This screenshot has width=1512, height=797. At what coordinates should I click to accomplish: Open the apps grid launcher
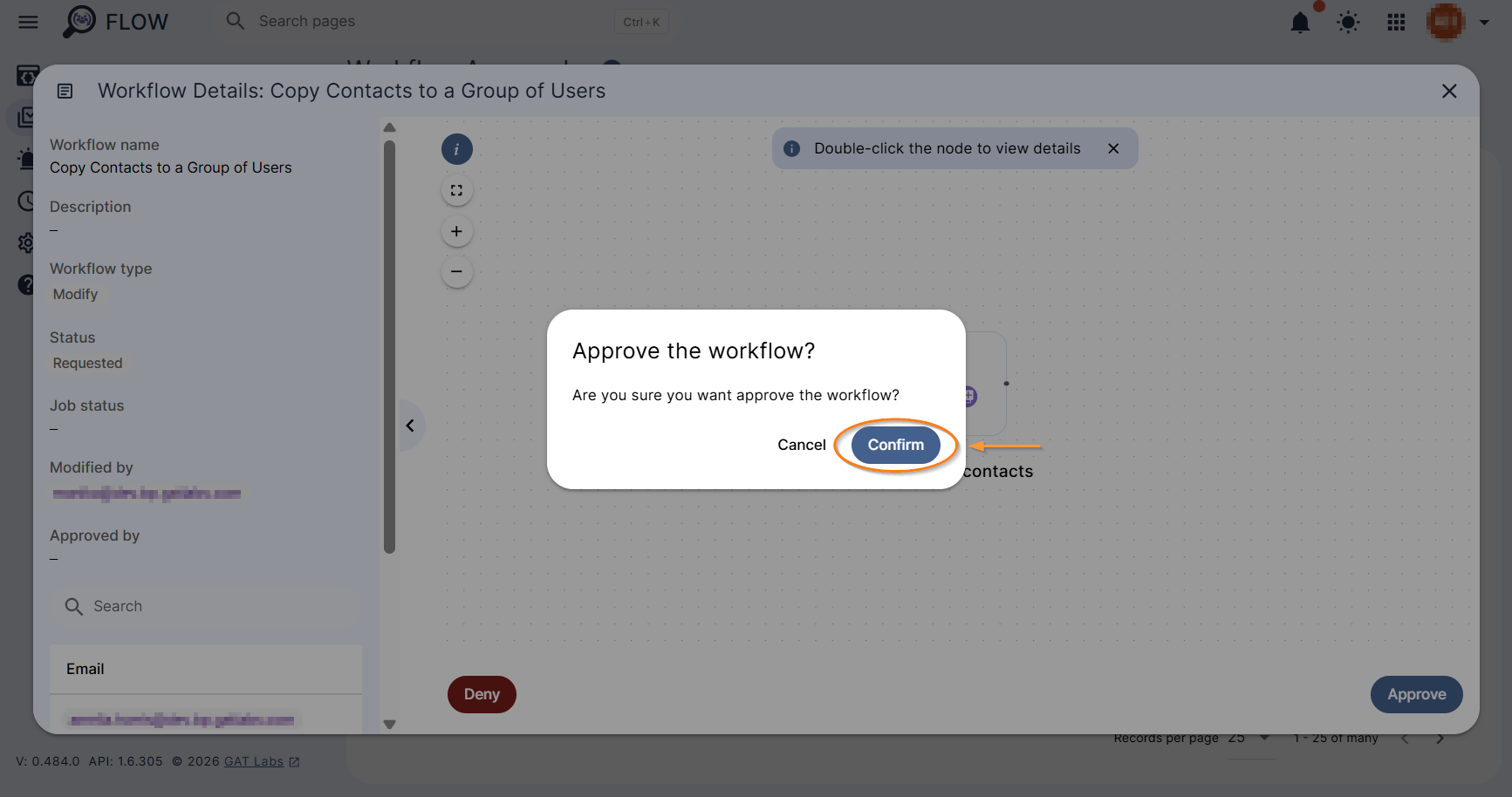[1396, 23]
